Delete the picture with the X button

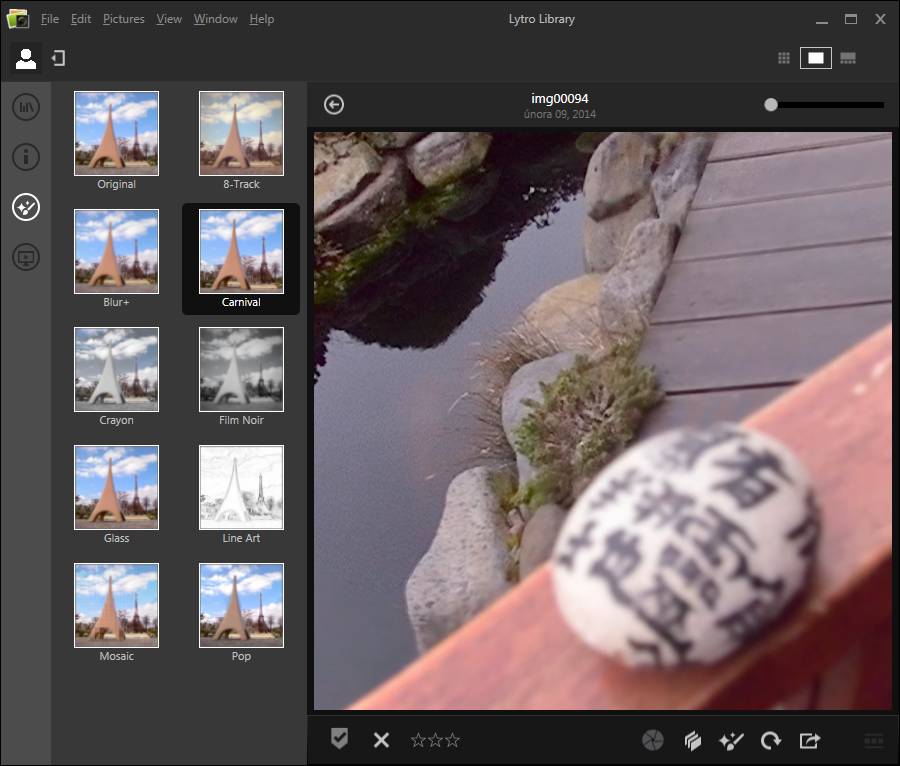[x=381, y=740]
